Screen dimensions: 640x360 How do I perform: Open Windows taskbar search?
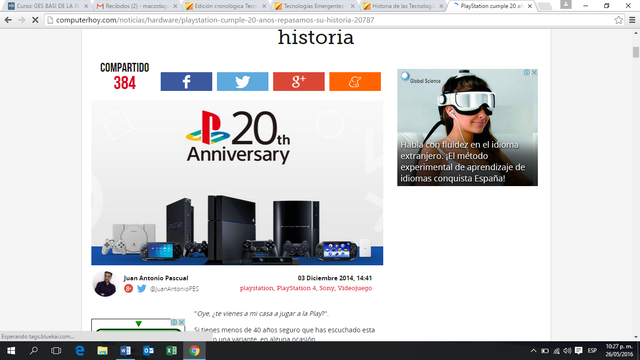[x=34, y=351]
